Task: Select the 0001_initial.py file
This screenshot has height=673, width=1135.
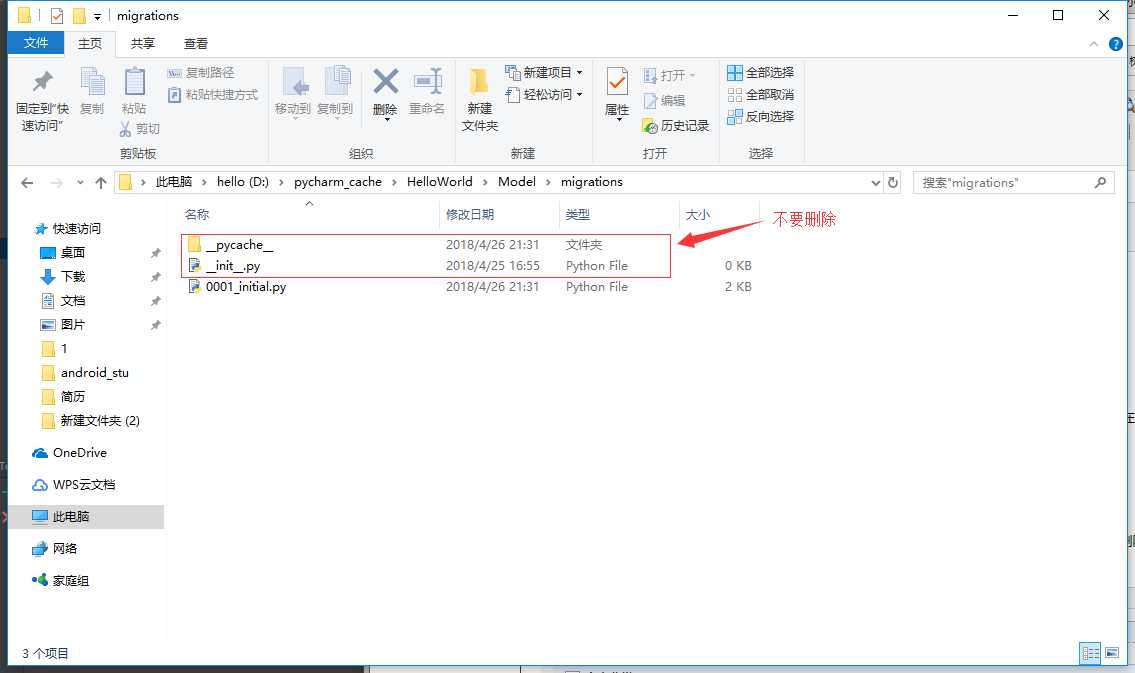Action: click(x=245, y=287)
